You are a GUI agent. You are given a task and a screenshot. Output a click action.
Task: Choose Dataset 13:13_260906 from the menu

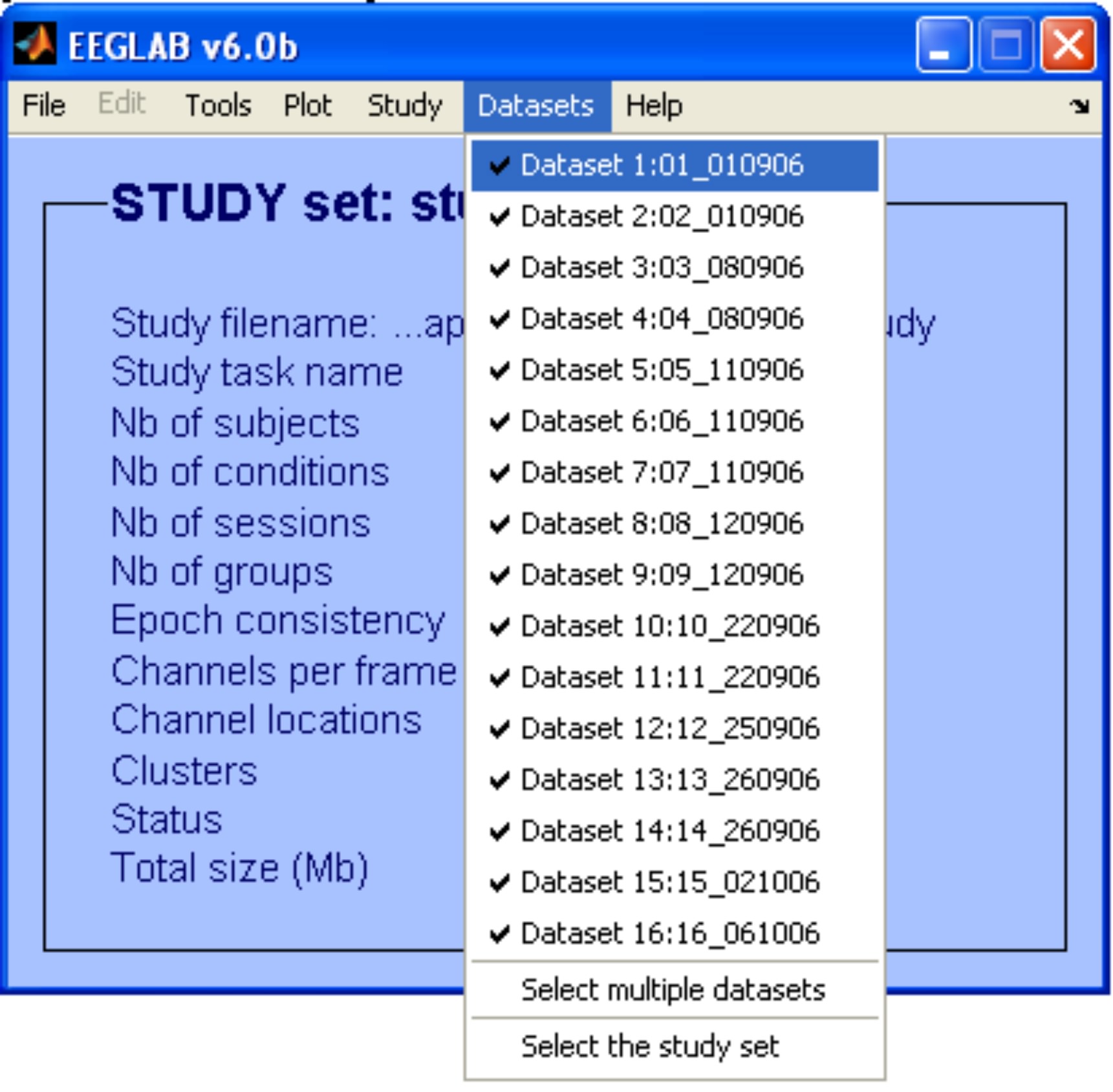(x=675, y=780)
